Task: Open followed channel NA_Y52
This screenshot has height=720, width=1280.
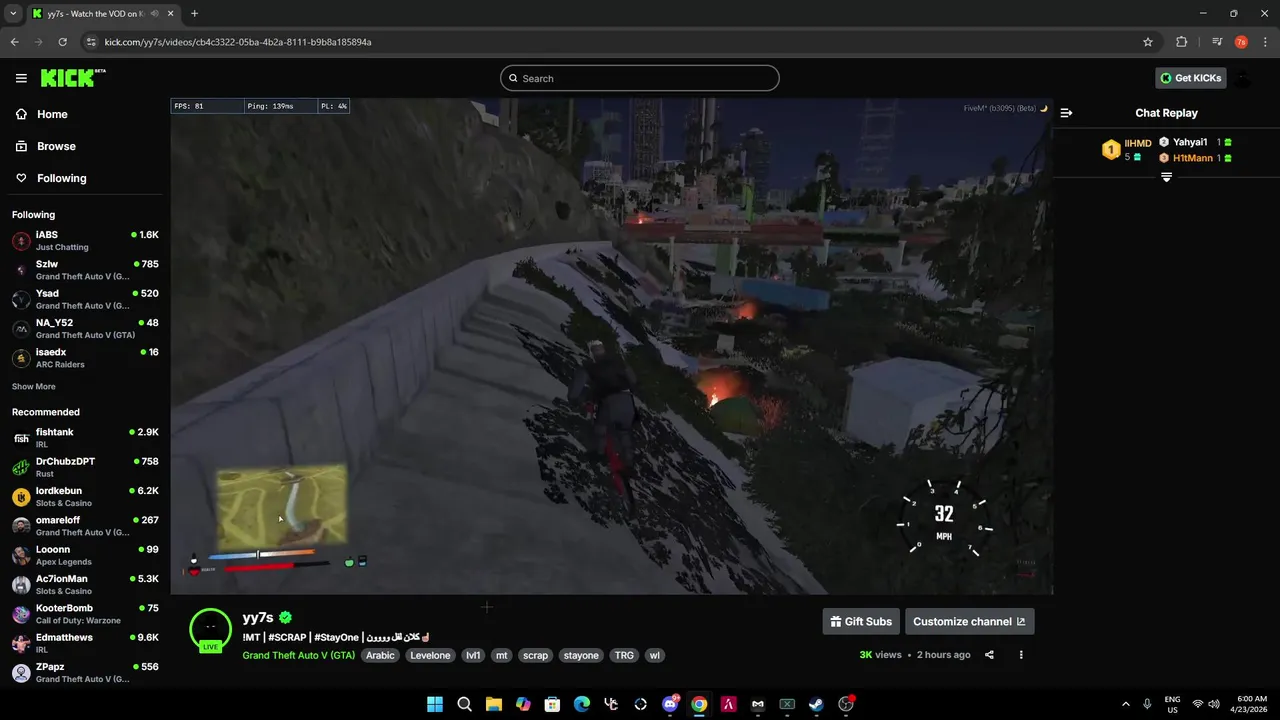Action: [x=85, y=328]
